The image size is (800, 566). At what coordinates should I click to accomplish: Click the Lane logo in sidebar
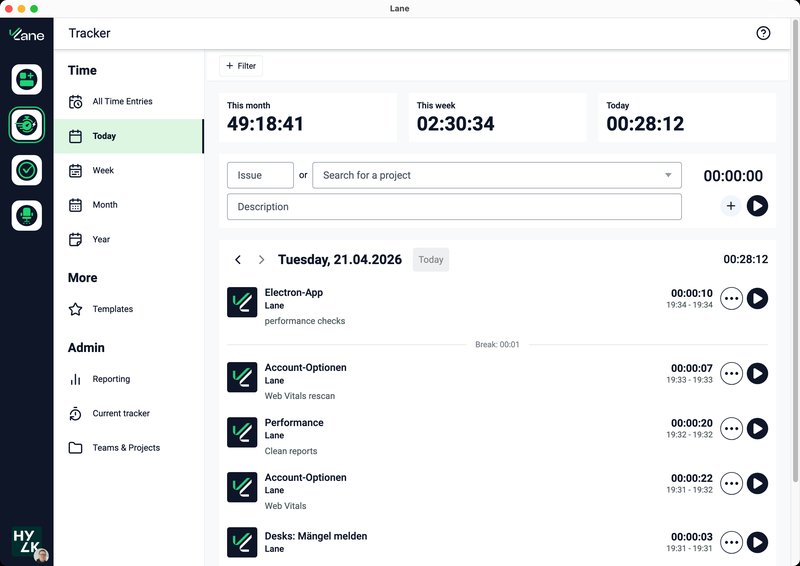coord(27,34)
